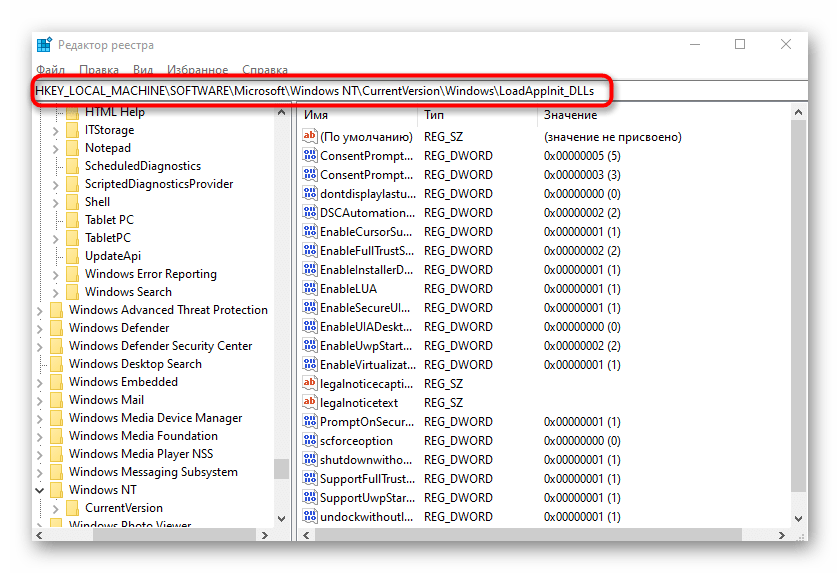Image resolution: width=840 pixels, height=573 pixels.
Task: Click the tree pane scroll down arrow
Action: 281,518
